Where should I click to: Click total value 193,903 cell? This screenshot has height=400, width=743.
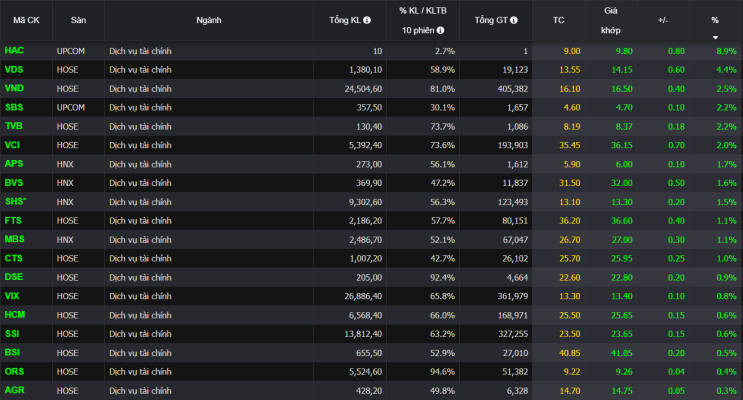[513, 145]
